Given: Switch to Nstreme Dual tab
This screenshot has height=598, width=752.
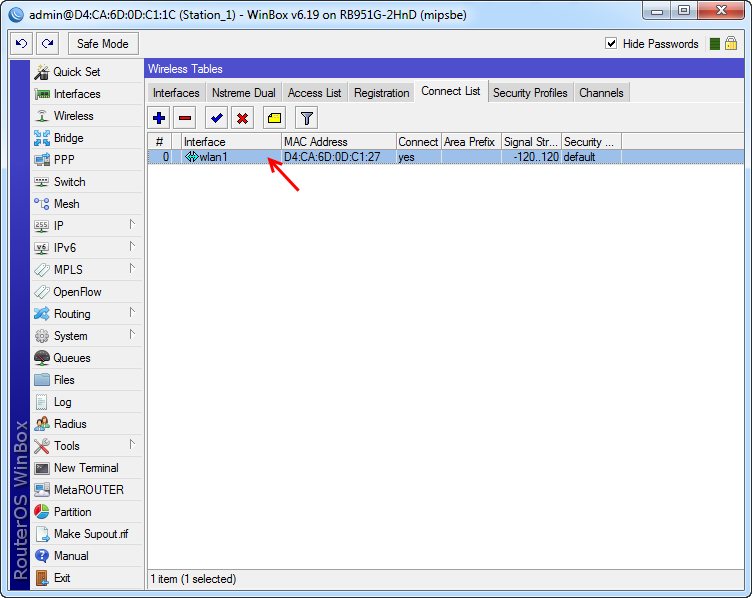Looking at the screenshot, I should [244, 93].
